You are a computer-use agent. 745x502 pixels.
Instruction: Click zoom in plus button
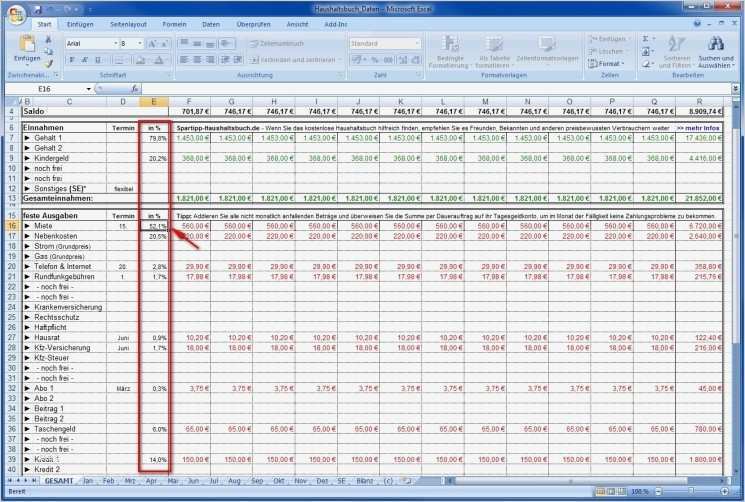point(725,491)
